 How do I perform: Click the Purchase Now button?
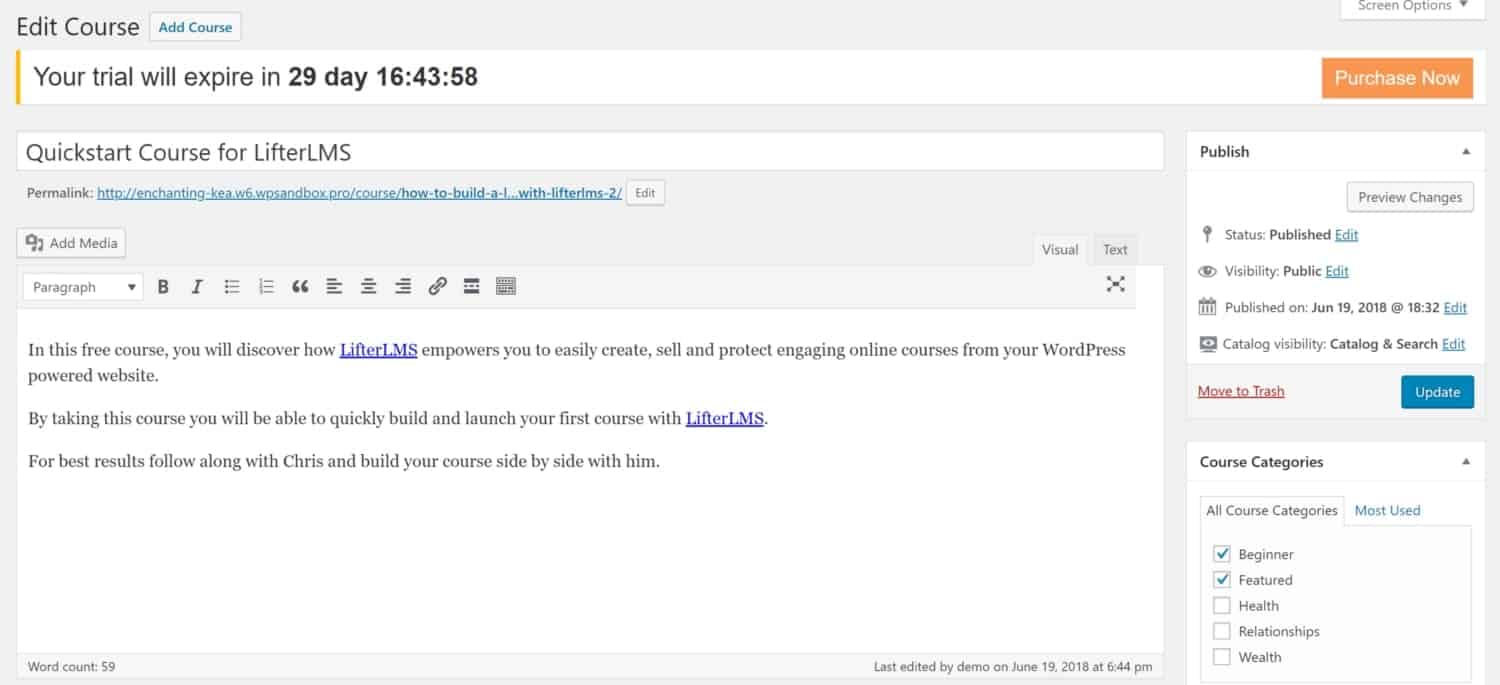click(1397, 78)
